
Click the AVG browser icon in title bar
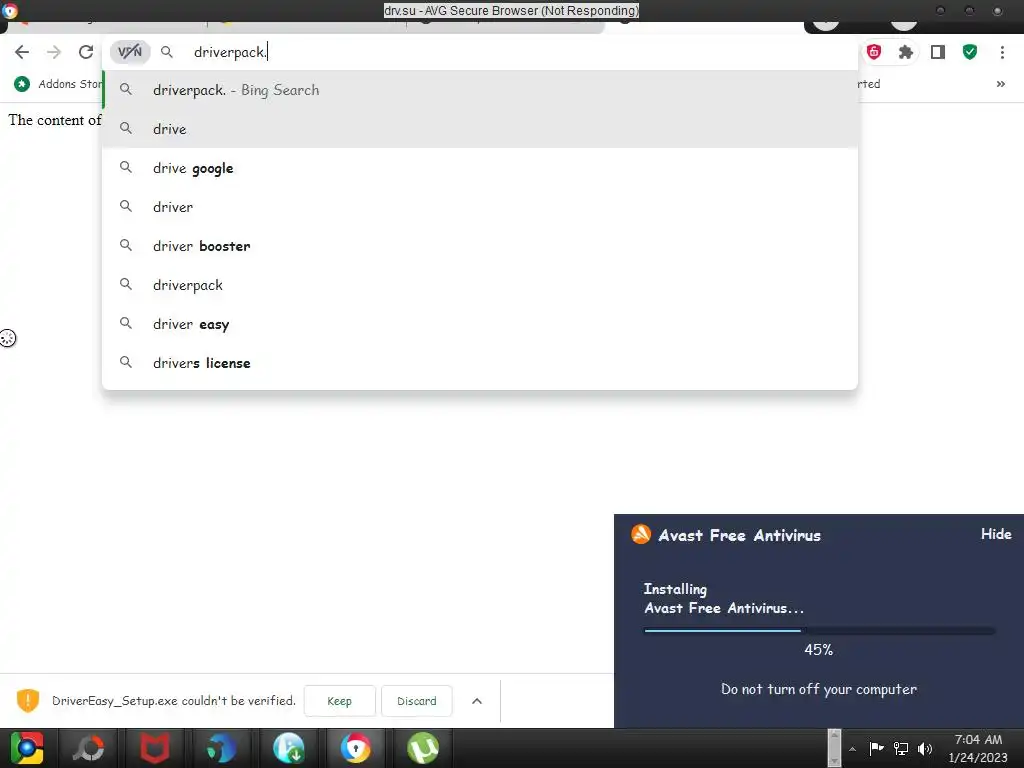(10, 10)
